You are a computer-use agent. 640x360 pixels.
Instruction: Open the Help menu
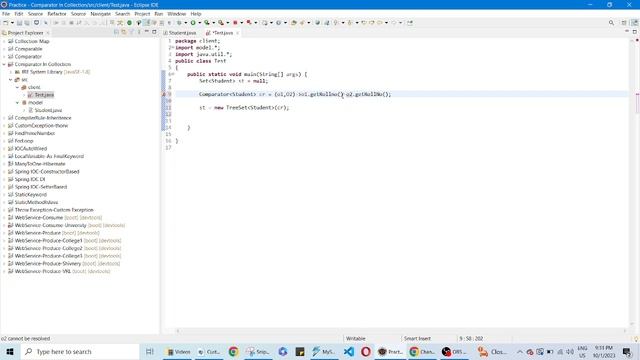point(196,14)
